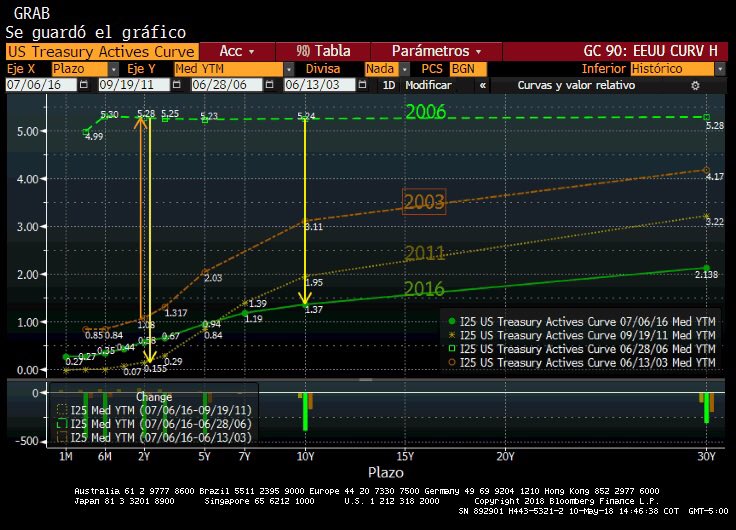Edit the 06/28/06 date field
The image size is (736, 530).
(x=227, y=85)
